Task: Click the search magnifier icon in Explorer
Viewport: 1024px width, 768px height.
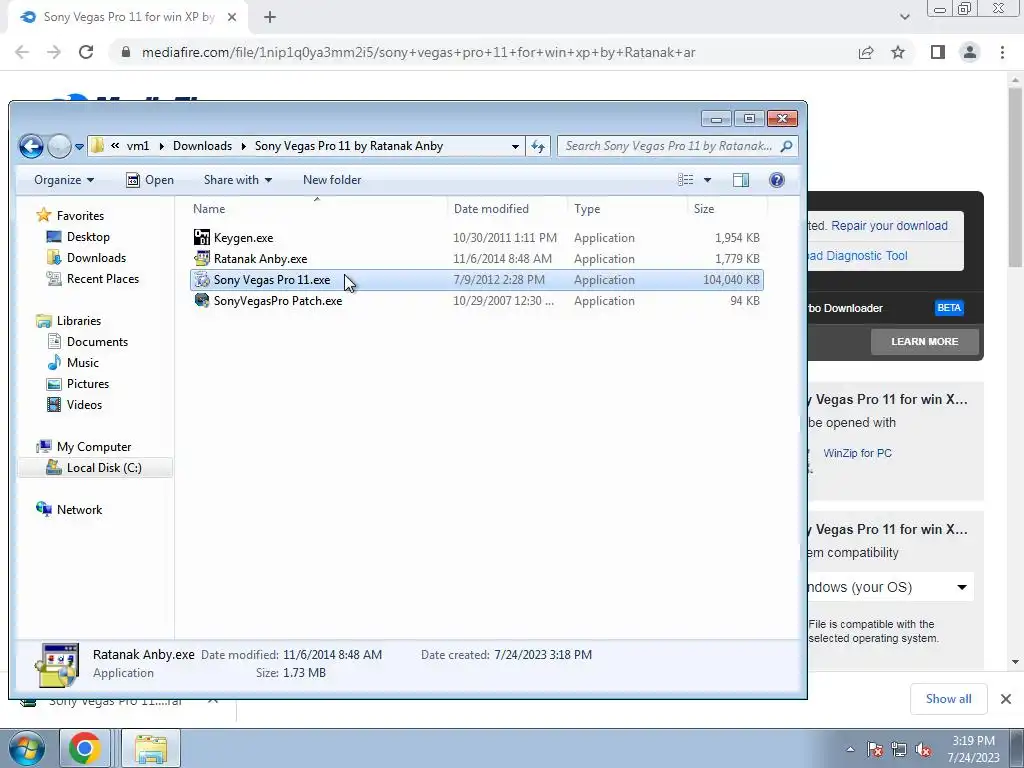Action: pos(786,146)
